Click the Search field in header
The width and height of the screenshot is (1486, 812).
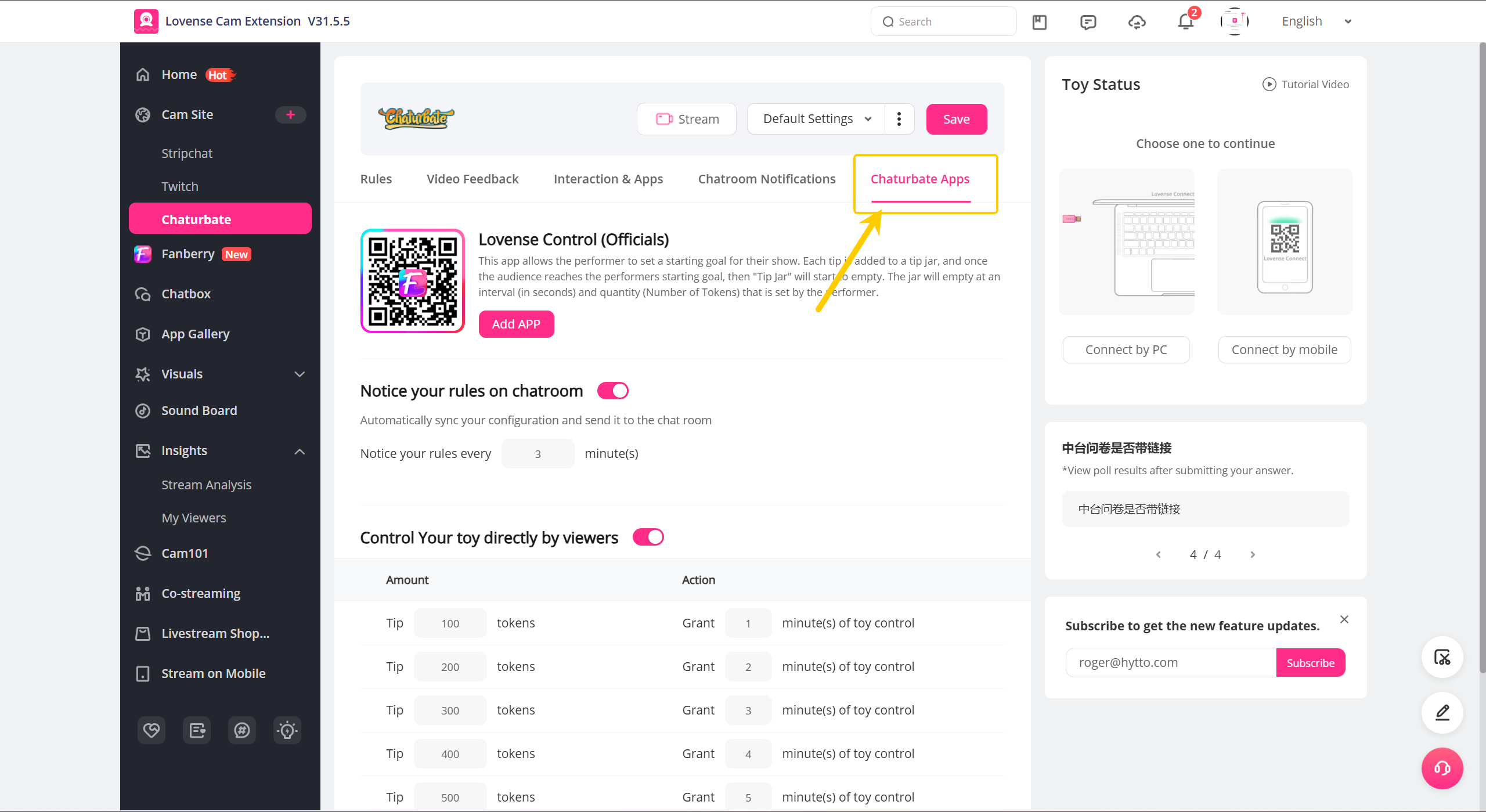(943, 21)
